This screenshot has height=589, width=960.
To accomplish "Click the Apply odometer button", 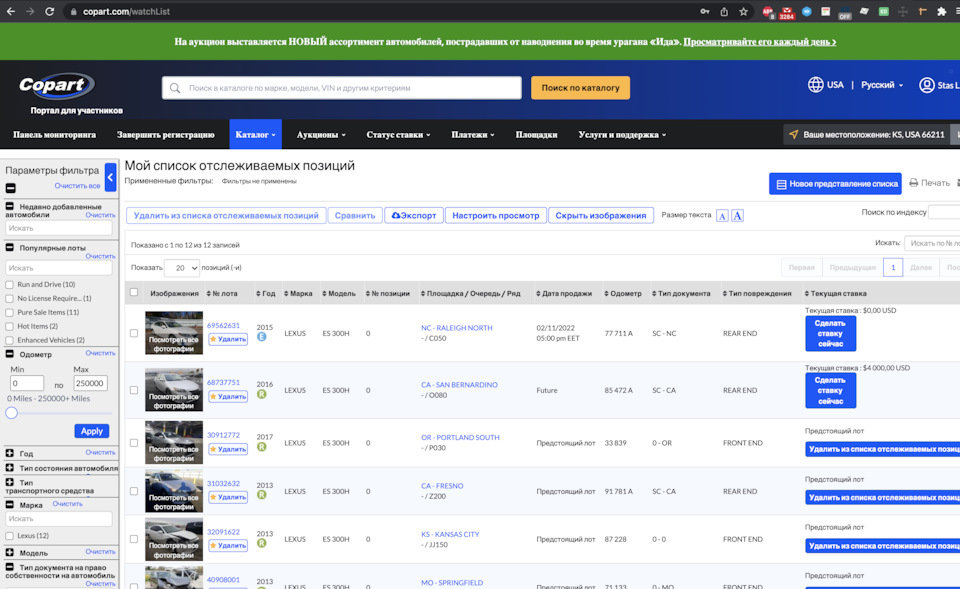I will click(92, 431).
